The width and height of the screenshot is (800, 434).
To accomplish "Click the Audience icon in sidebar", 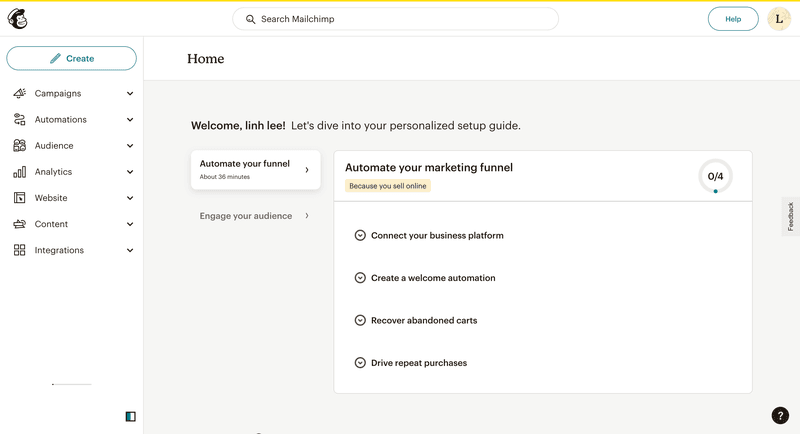I will 20,146.
